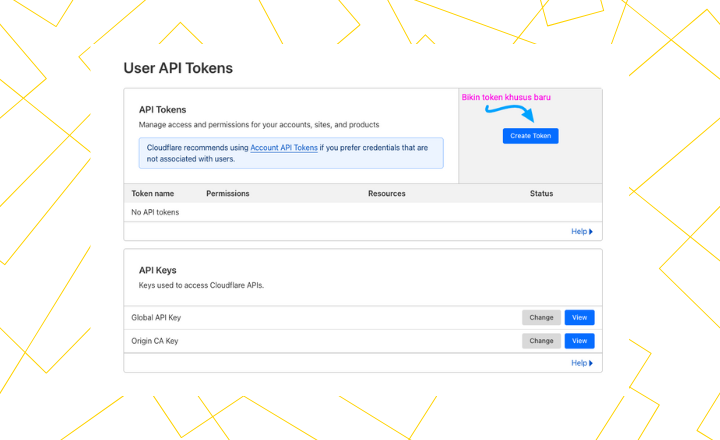Click 'Manage access and permissions' description text
This screenshot has width=720, height=440.
[259, 125]
